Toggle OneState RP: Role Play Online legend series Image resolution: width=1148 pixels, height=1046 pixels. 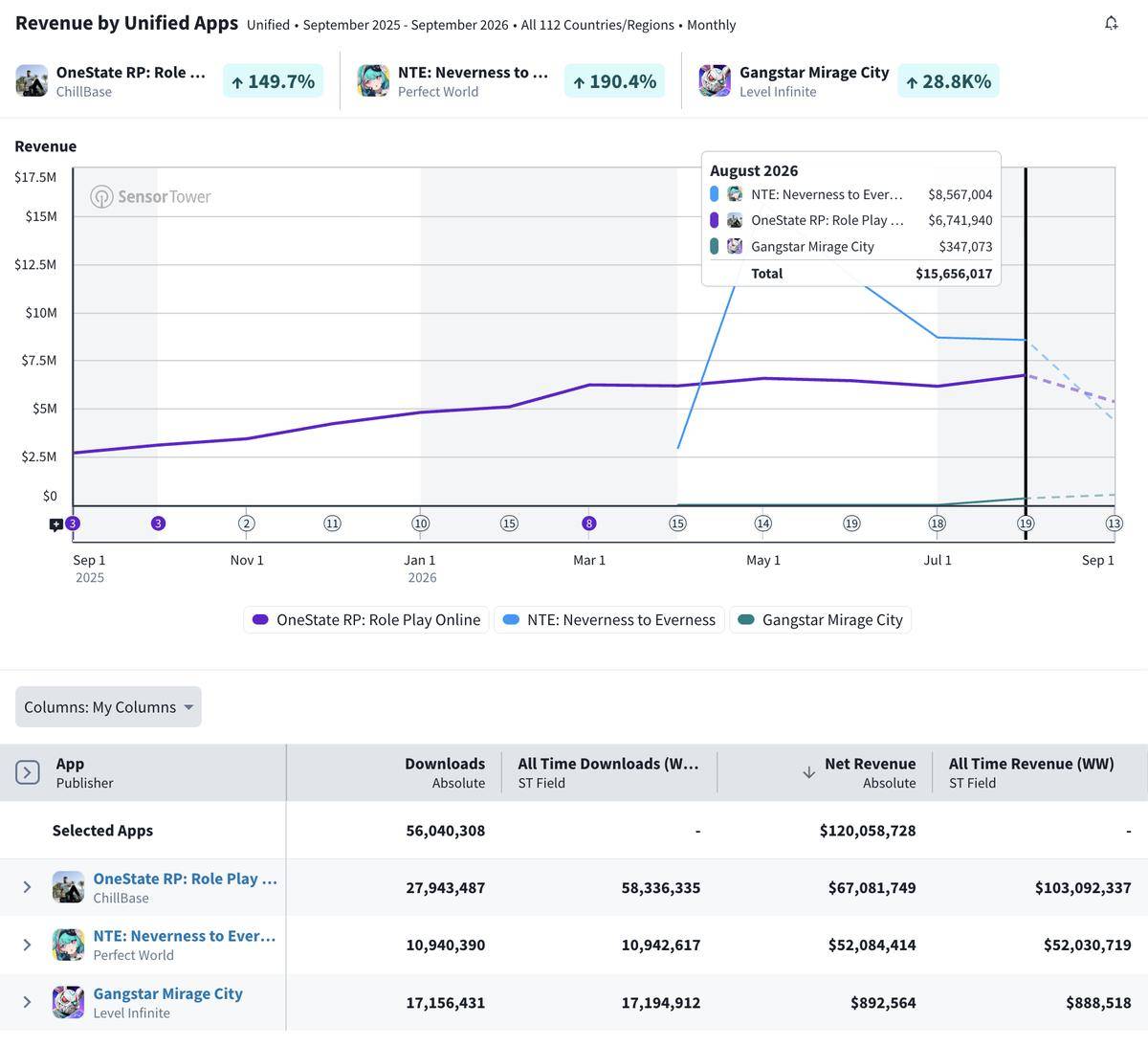point(366,620)
